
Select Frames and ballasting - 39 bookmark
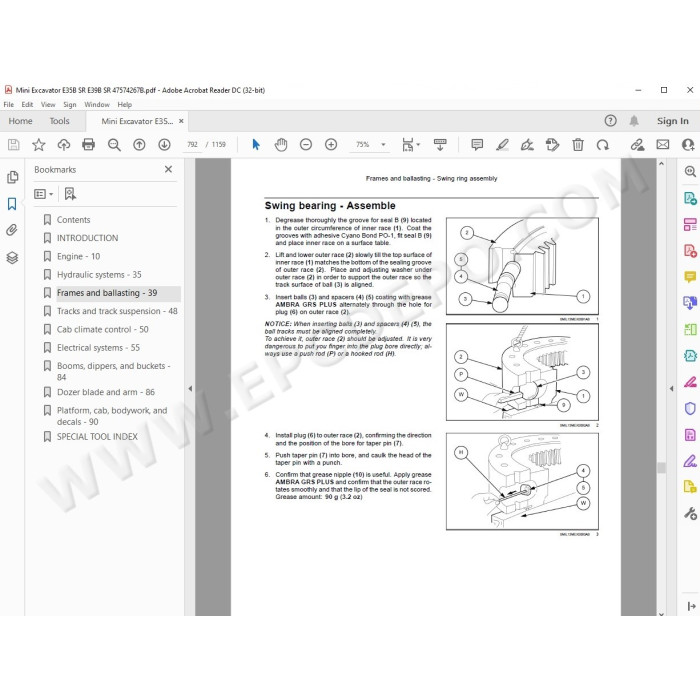tap(107, 293)
